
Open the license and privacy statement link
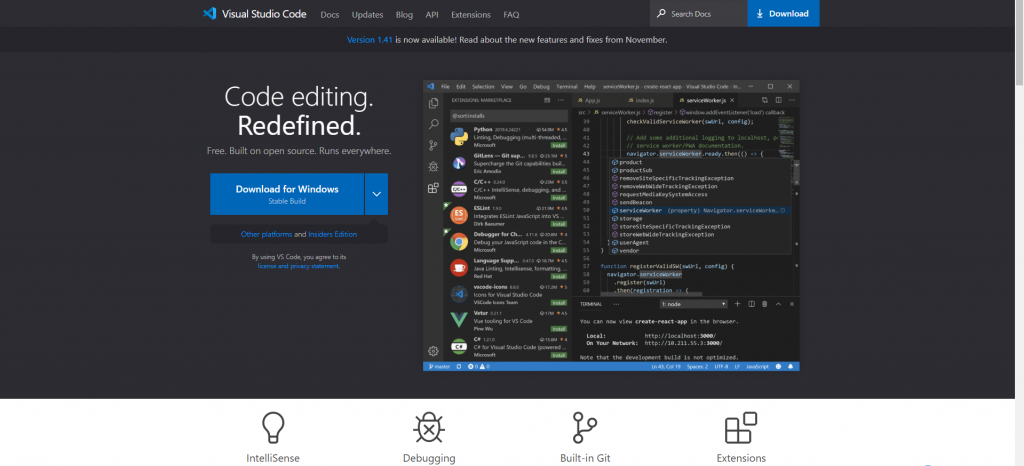tap(298, 266)
